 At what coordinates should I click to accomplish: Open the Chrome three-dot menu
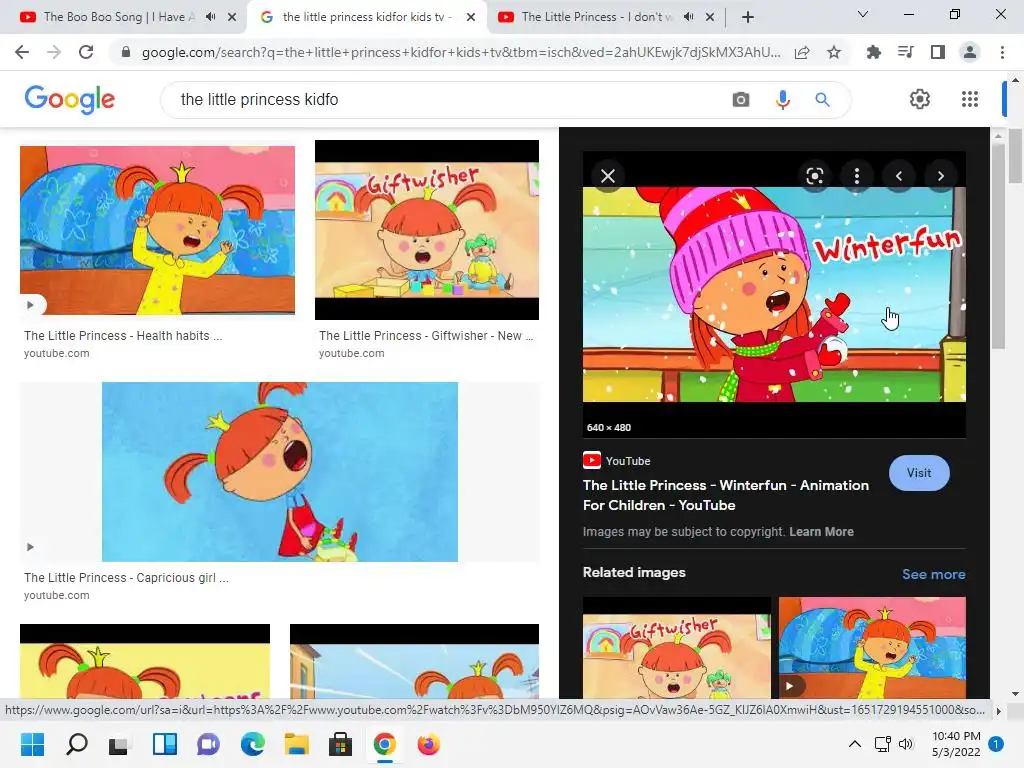point(1002,52)
